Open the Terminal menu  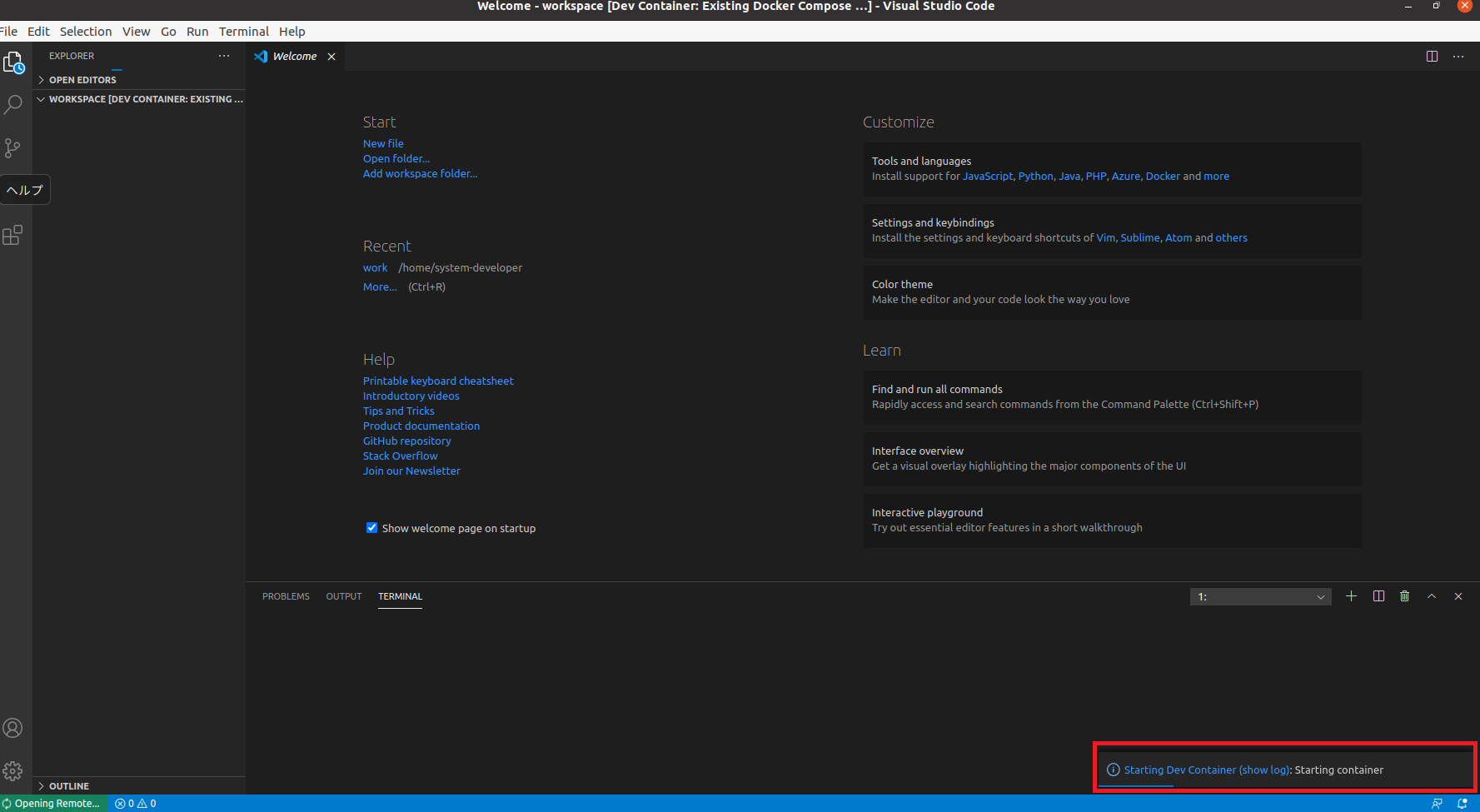coord(244,32)
